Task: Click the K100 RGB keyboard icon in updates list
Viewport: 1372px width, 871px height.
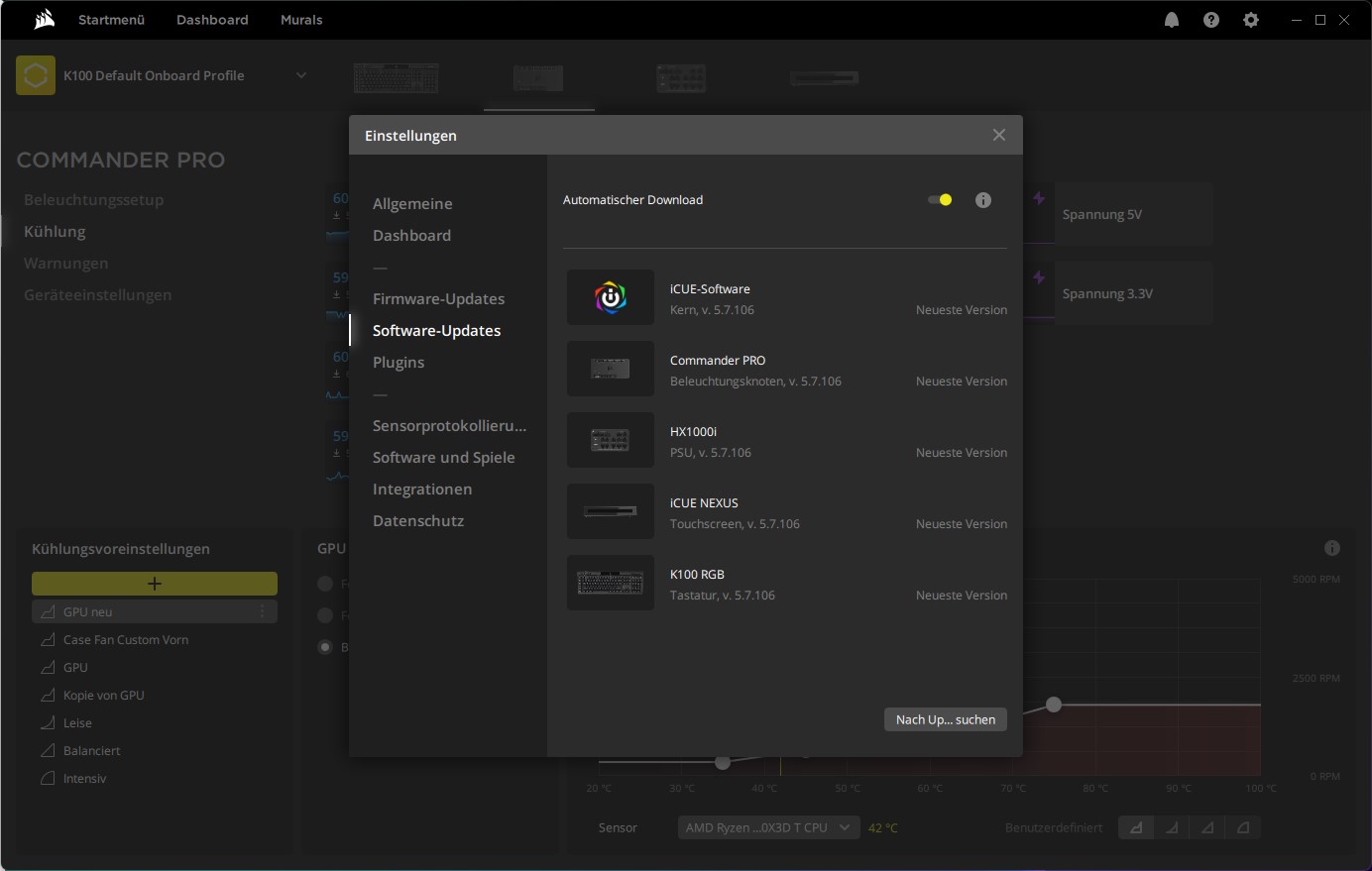Action: 611,583
